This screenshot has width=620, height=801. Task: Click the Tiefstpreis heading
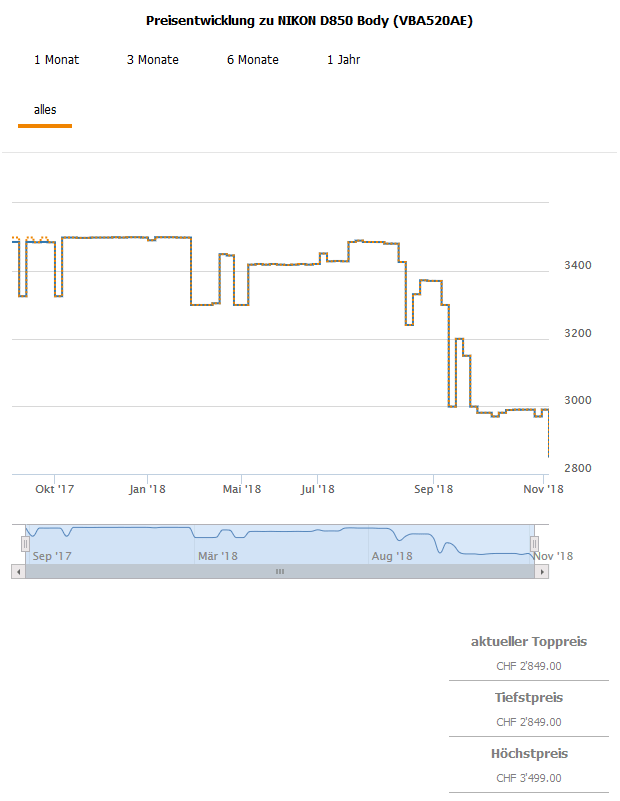(x=529, y=698)
